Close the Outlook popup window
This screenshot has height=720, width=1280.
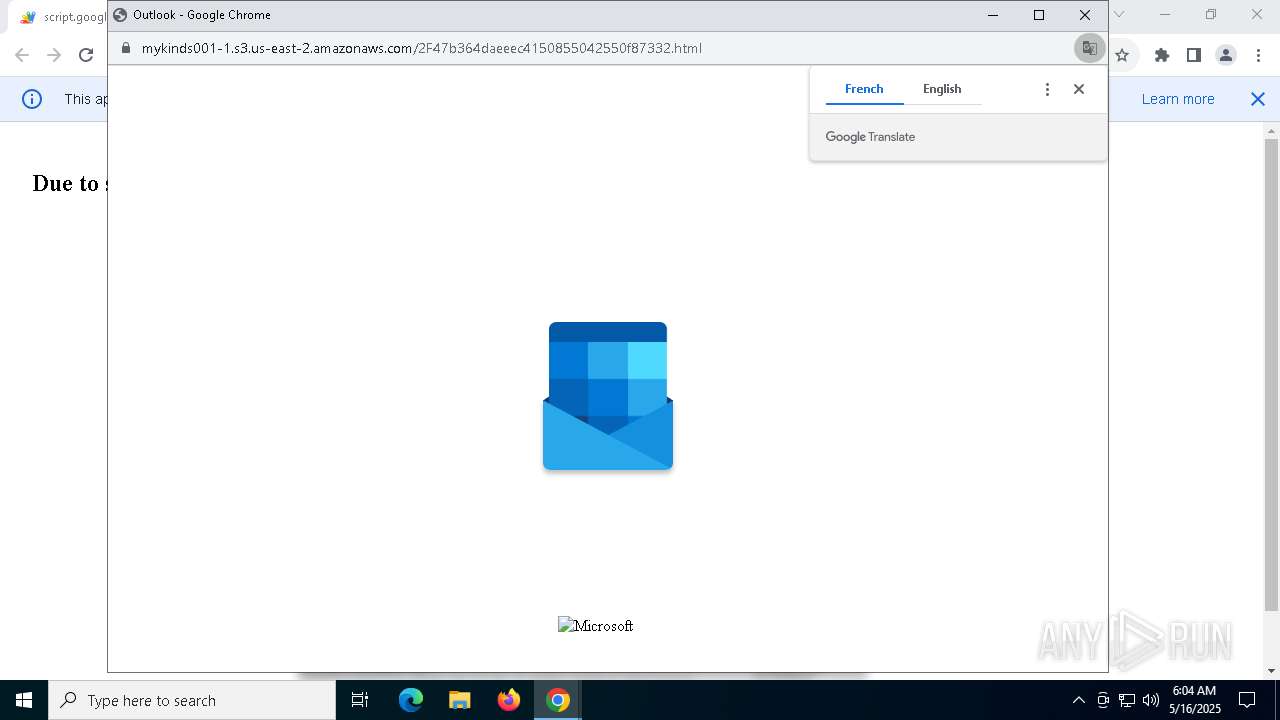pyautogui.click(x=1085, y=15)
